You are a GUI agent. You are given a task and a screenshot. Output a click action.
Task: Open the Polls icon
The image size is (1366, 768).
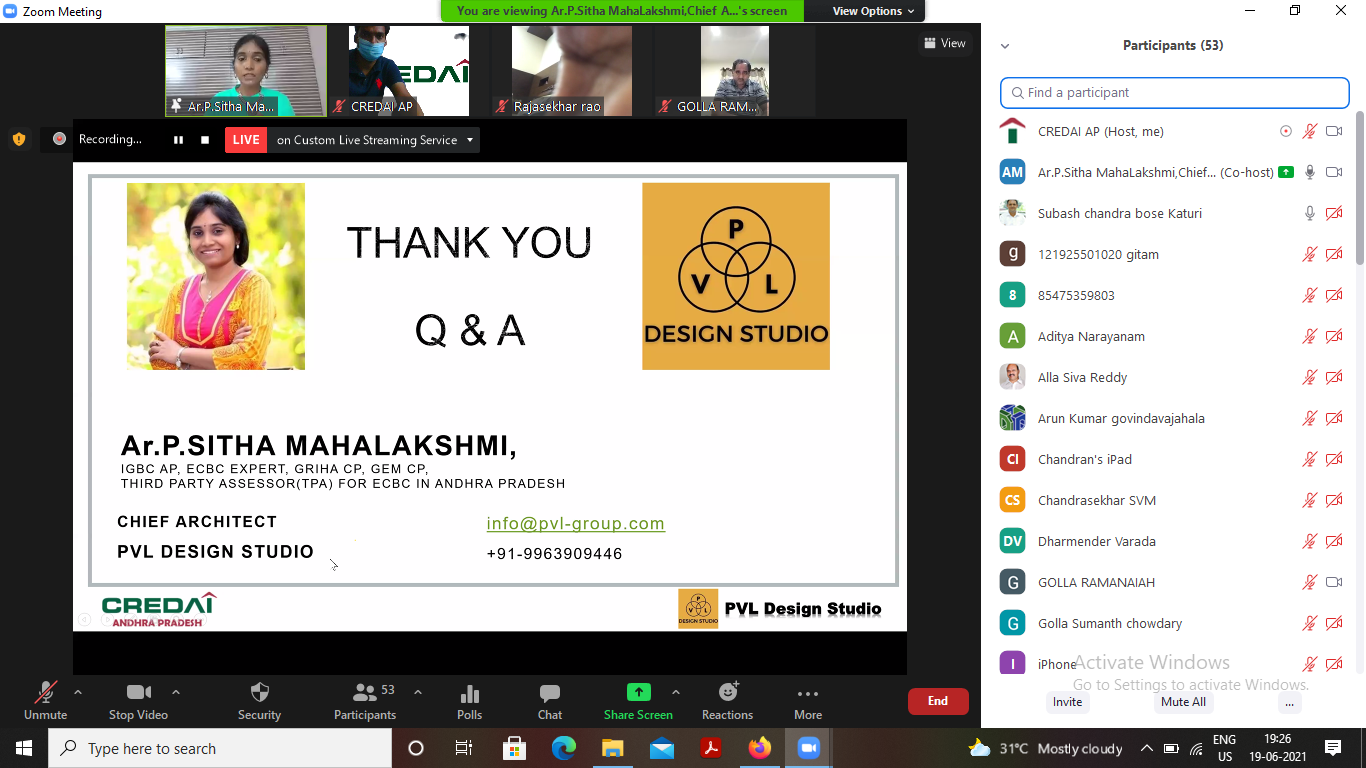(x=469, y=692)
